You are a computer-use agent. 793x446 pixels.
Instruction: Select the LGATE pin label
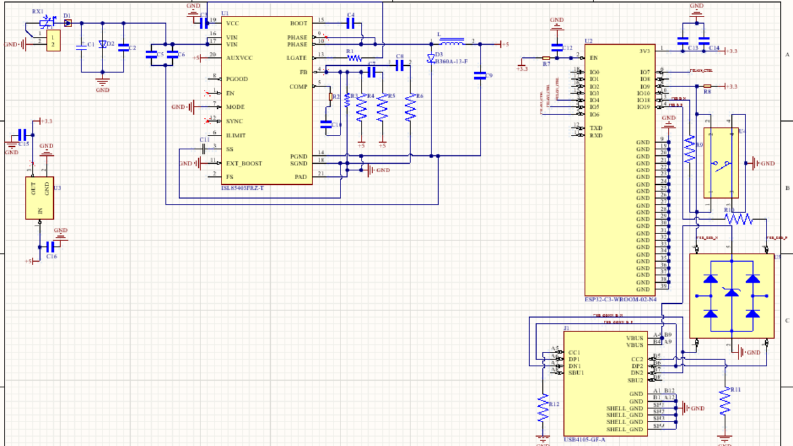[x=297, y=58]
